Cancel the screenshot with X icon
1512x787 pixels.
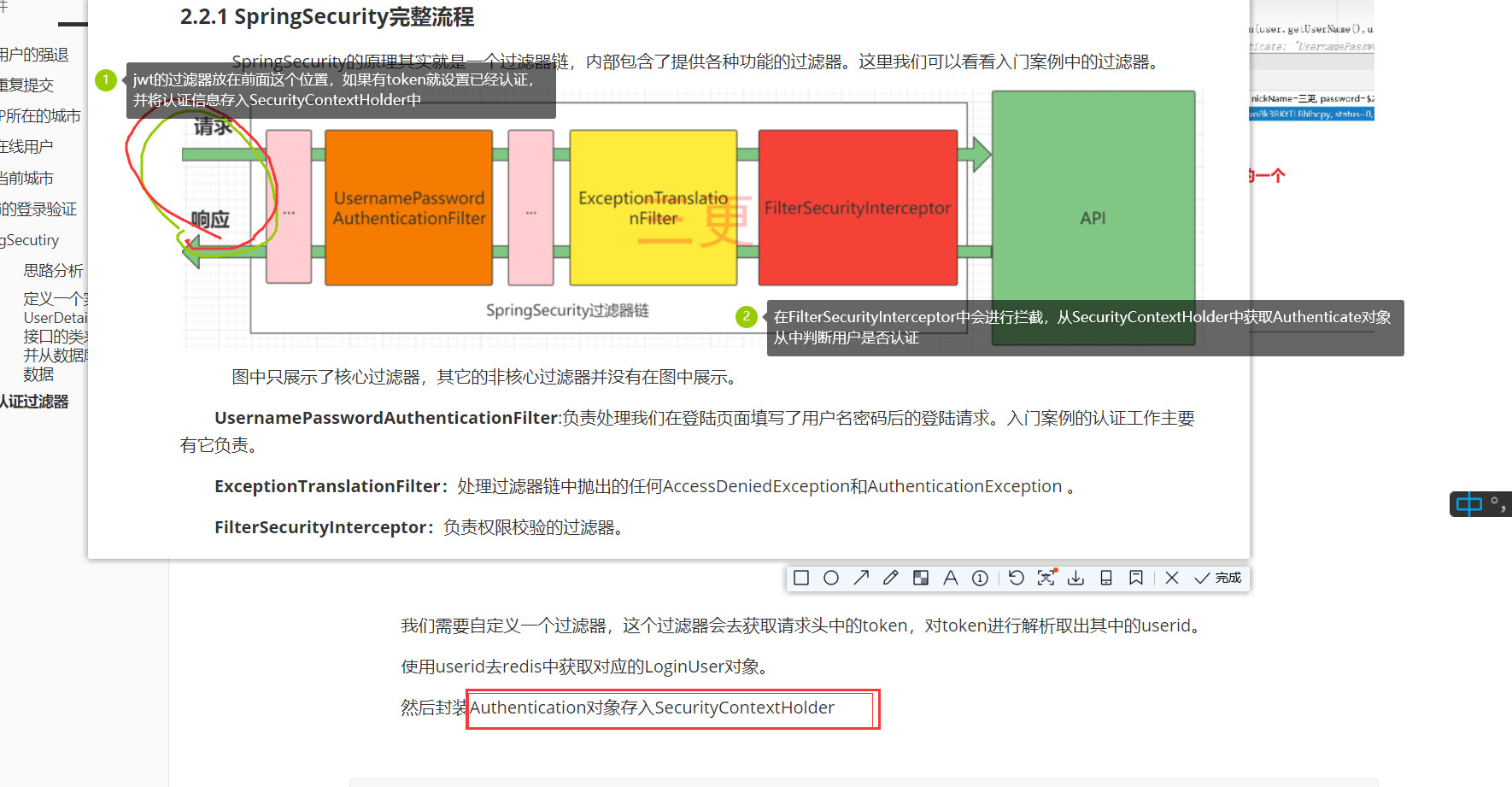[1172, 579]
